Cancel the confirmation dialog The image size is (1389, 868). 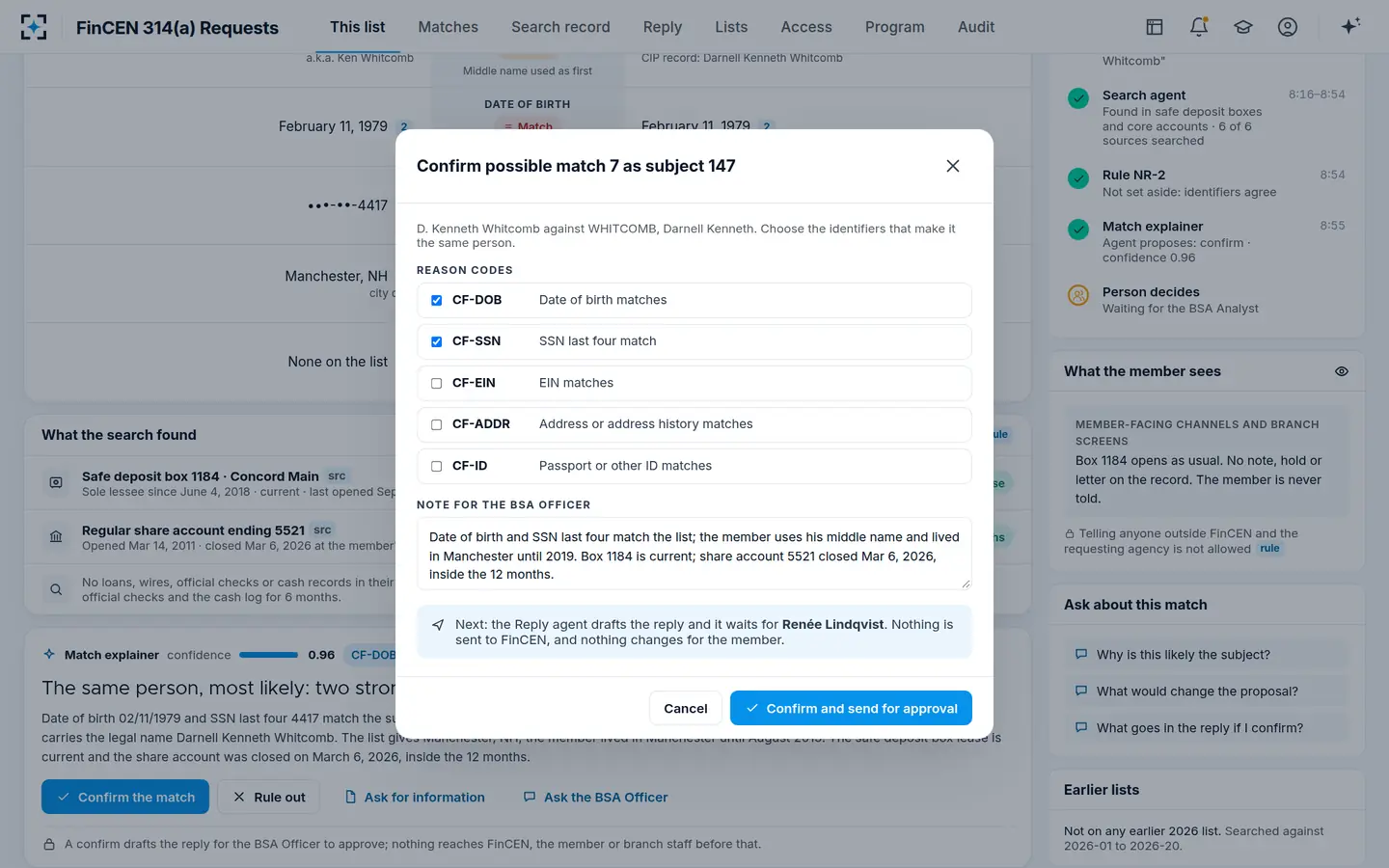point(686,708)
